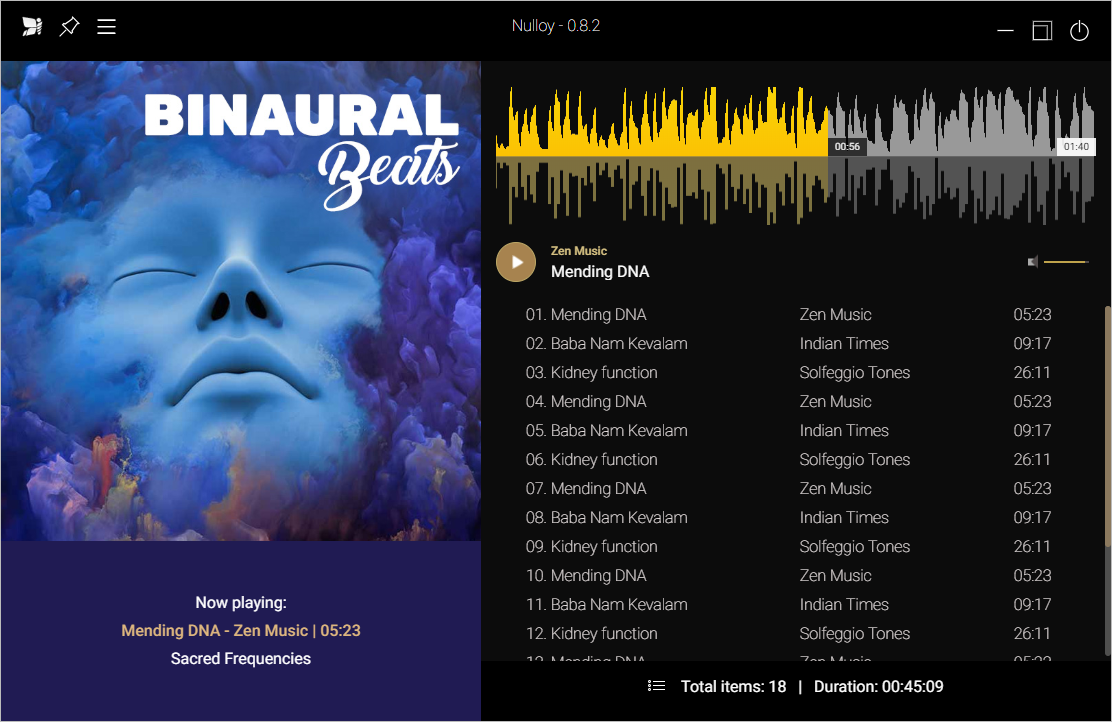Select track 01. Mending DNA

788,314
